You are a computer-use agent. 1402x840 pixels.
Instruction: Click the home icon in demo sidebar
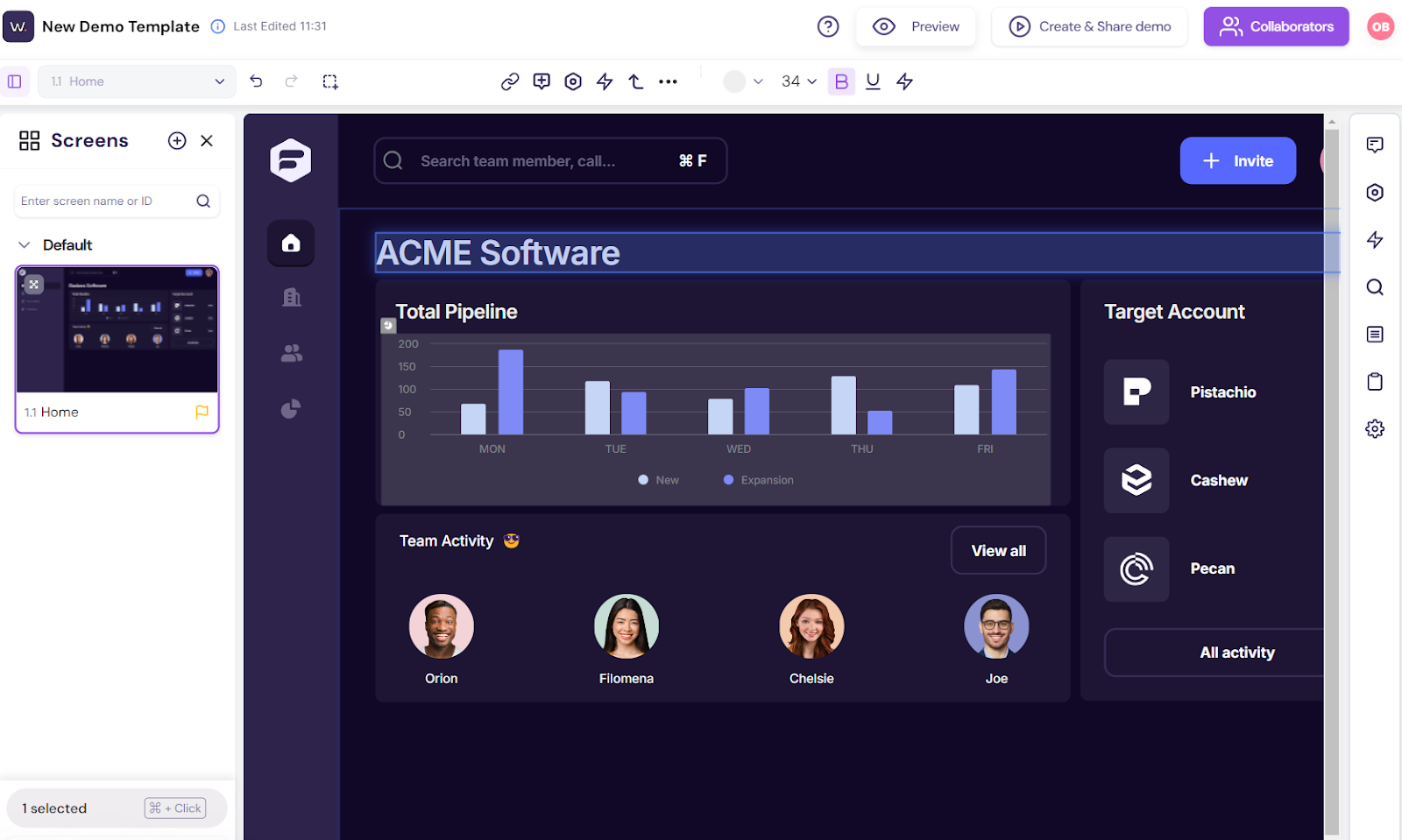(x=291, y=244)
